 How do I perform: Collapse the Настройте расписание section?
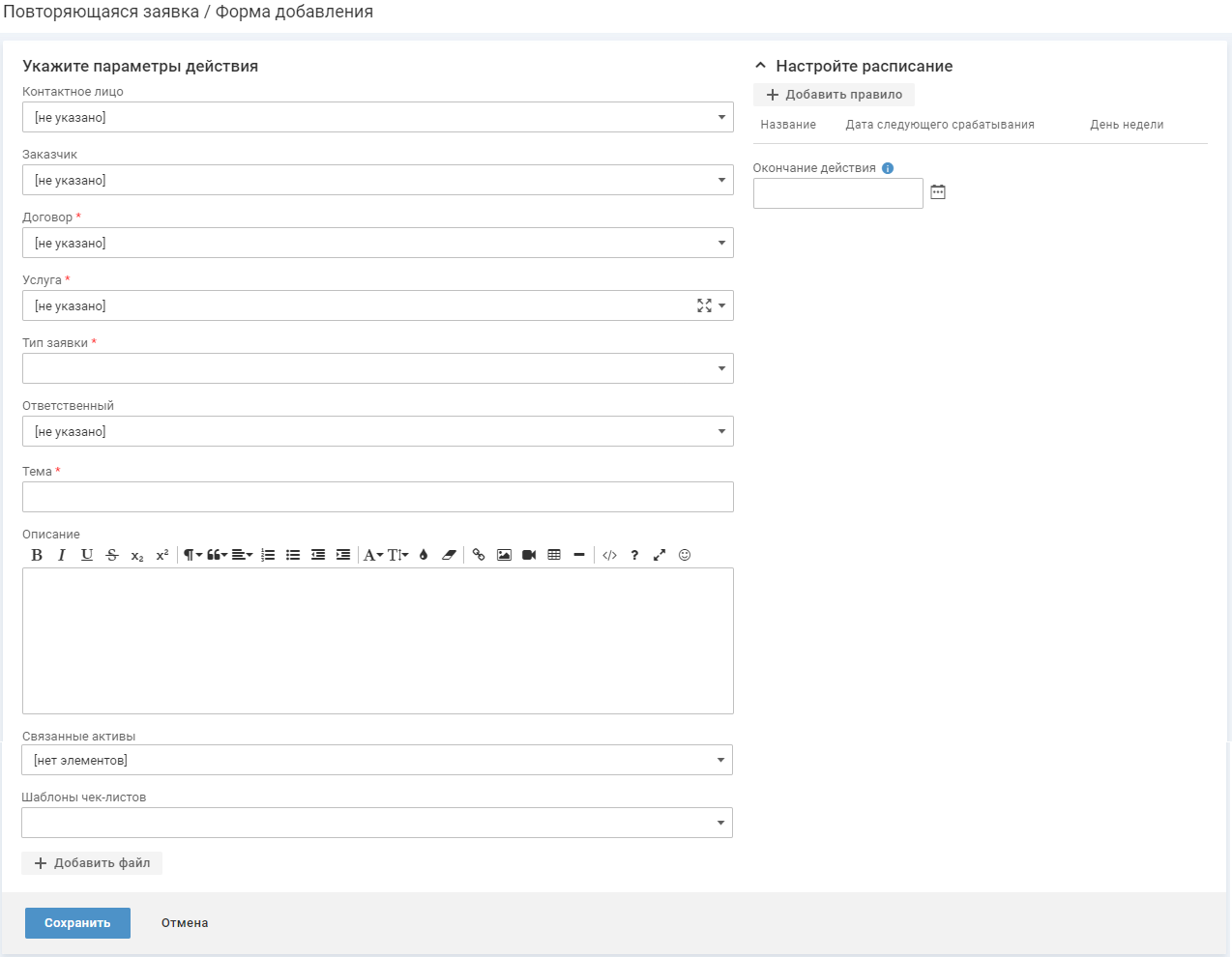pyautogui.click(x=761, y=66)
